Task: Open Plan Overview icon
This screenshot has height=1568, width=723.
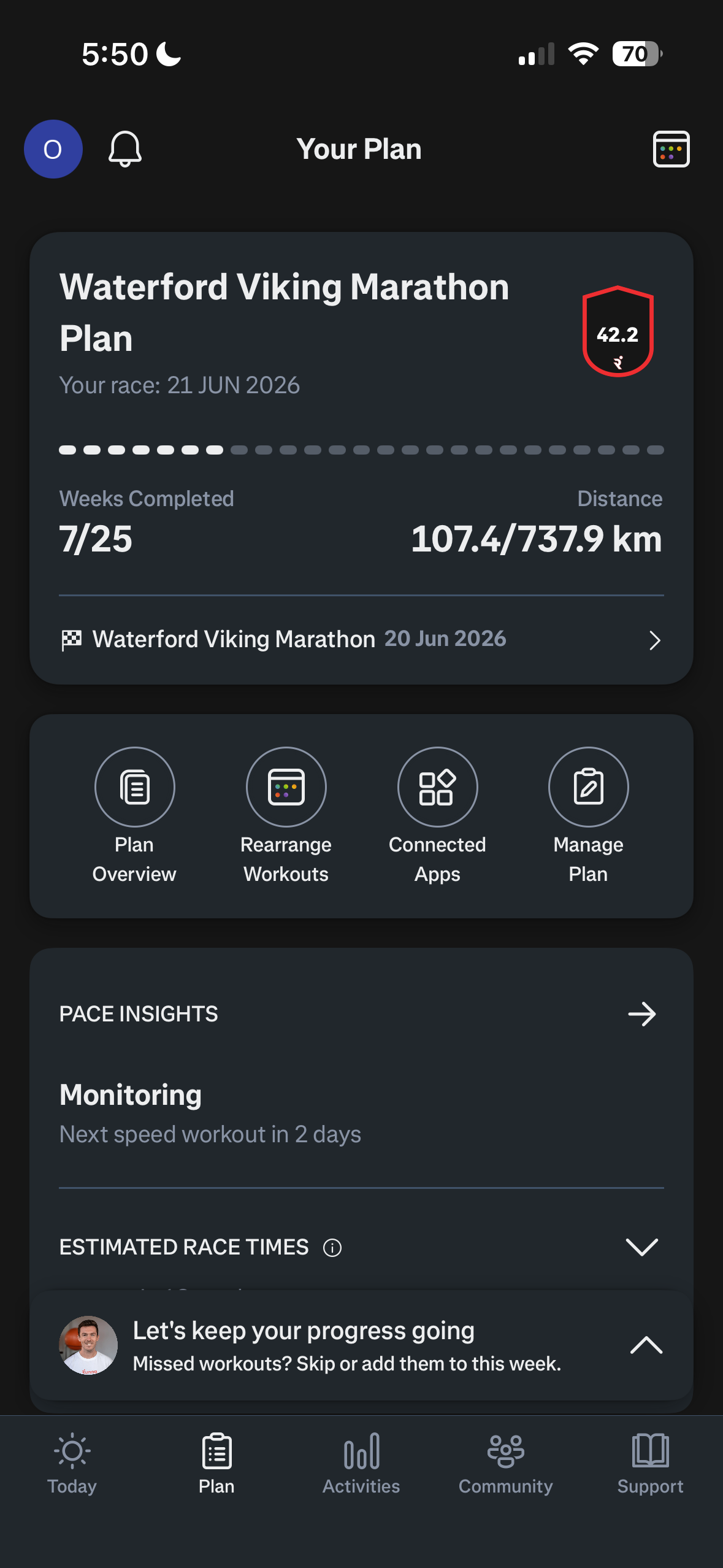Action: 134,786
